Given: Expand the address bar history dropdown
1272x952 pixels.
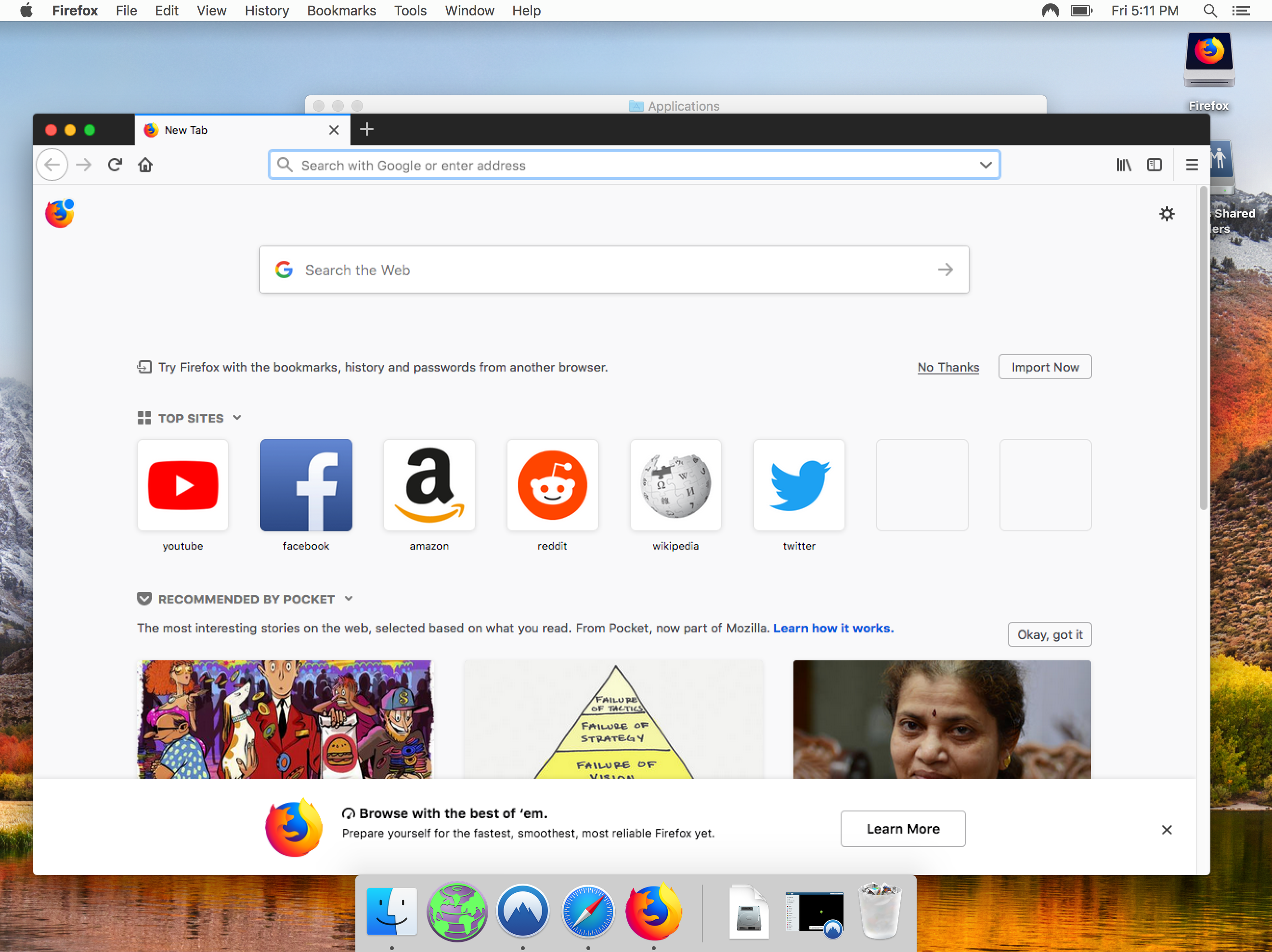Looking at the screenshot, I should pyautogui.click(x=986, y=165).
